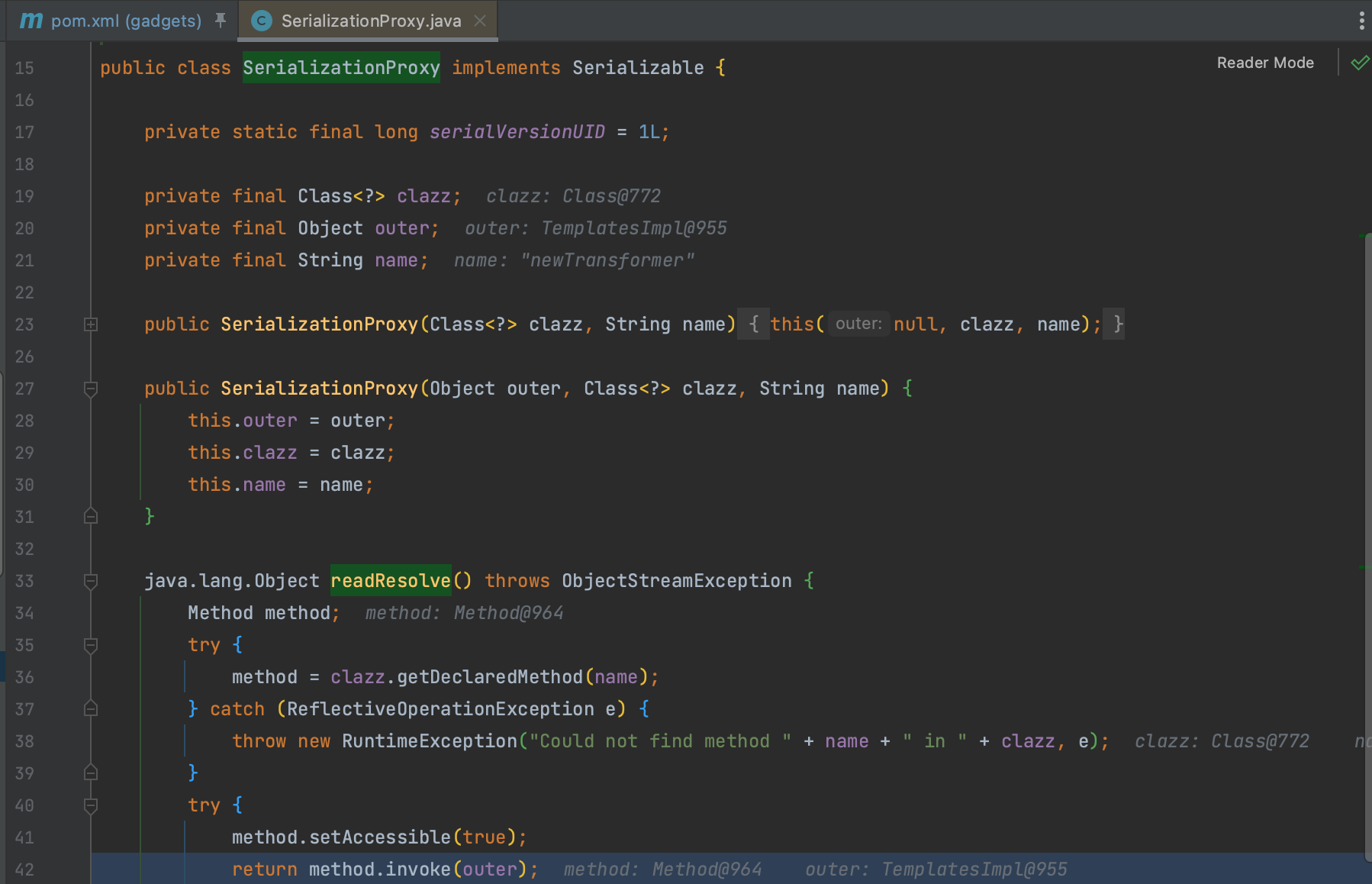Click the highlighted SerializationProxy class name
The height and width of the screenshot is (884, 1372).
click(x=341, y=67)
